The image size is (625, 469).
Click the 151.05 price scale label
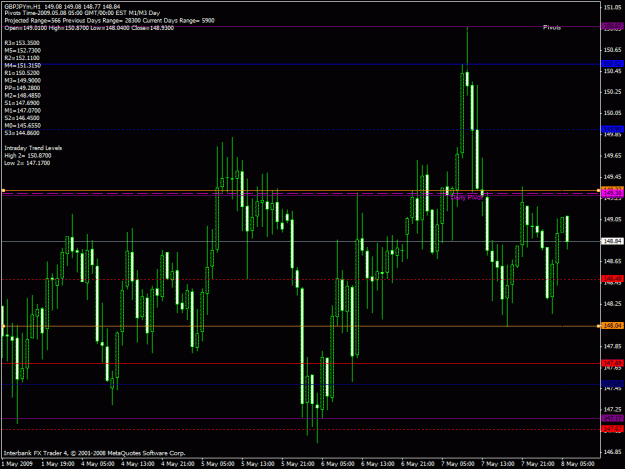click(613, 8)
